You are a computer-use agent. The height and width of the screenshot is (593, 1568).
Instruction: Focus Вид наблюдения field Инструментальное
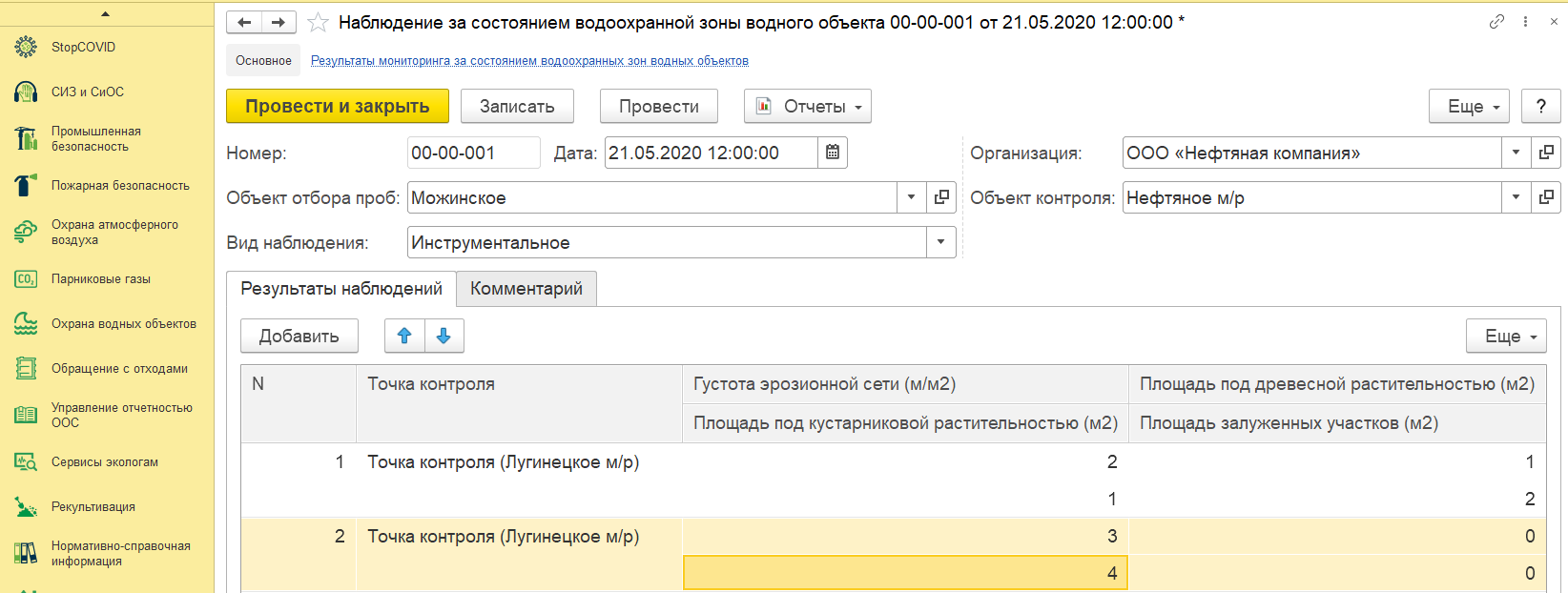[x=668, y=242]
